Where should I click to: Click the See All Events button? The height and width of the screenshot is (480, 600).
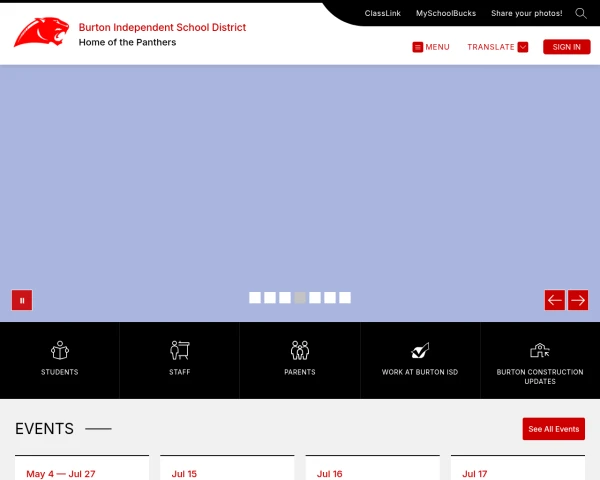pos(554,429)
